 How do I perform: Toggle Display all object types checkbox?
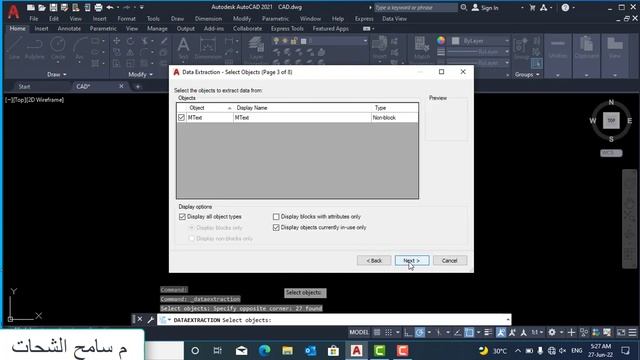[182, 217]
